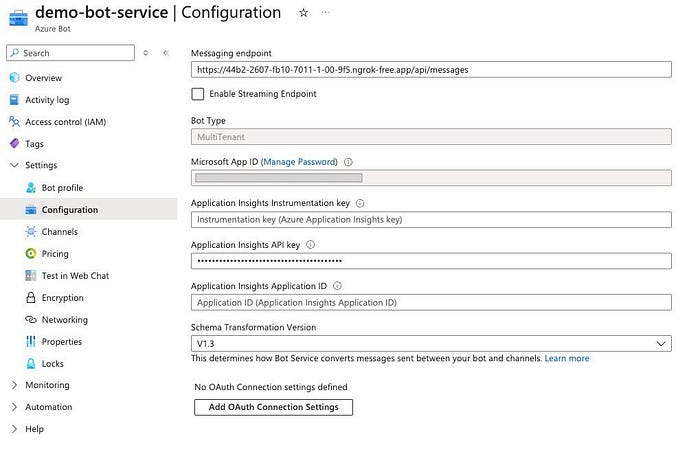Click the Messaging endpoint input field
The height and width of the screenshot is (456, 700).
tap(431, 70)
